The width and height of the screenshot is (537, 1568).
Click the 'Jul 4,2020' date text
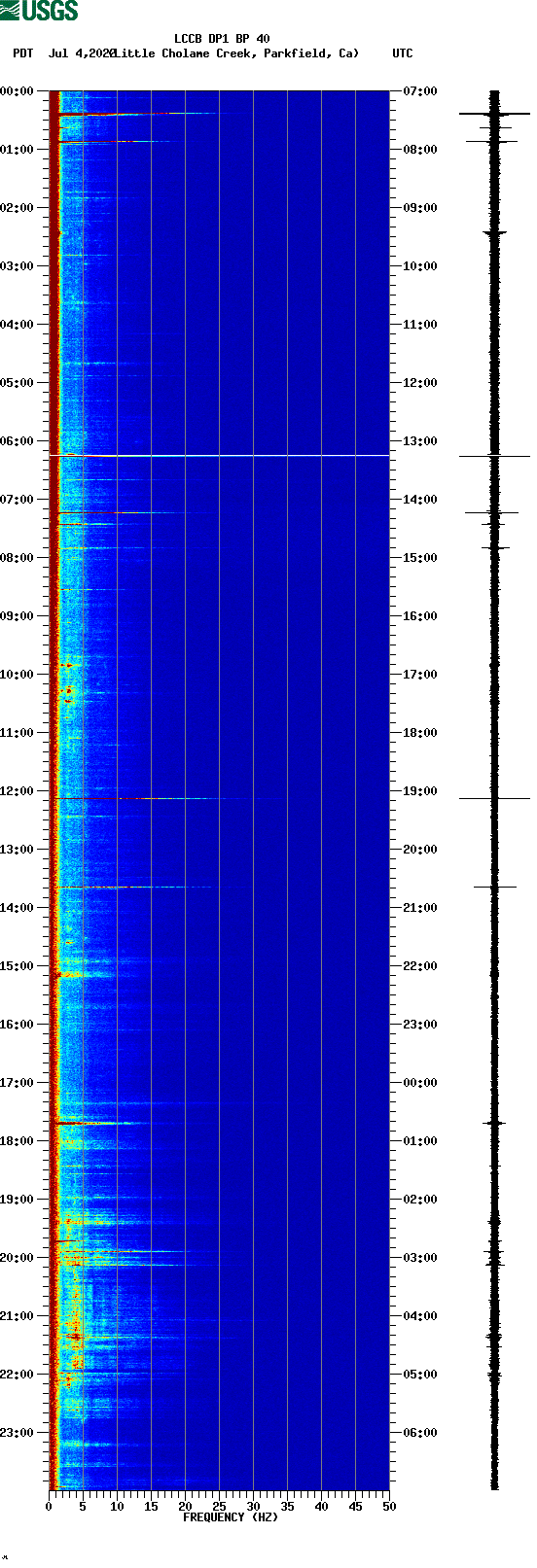coord(81,53)
